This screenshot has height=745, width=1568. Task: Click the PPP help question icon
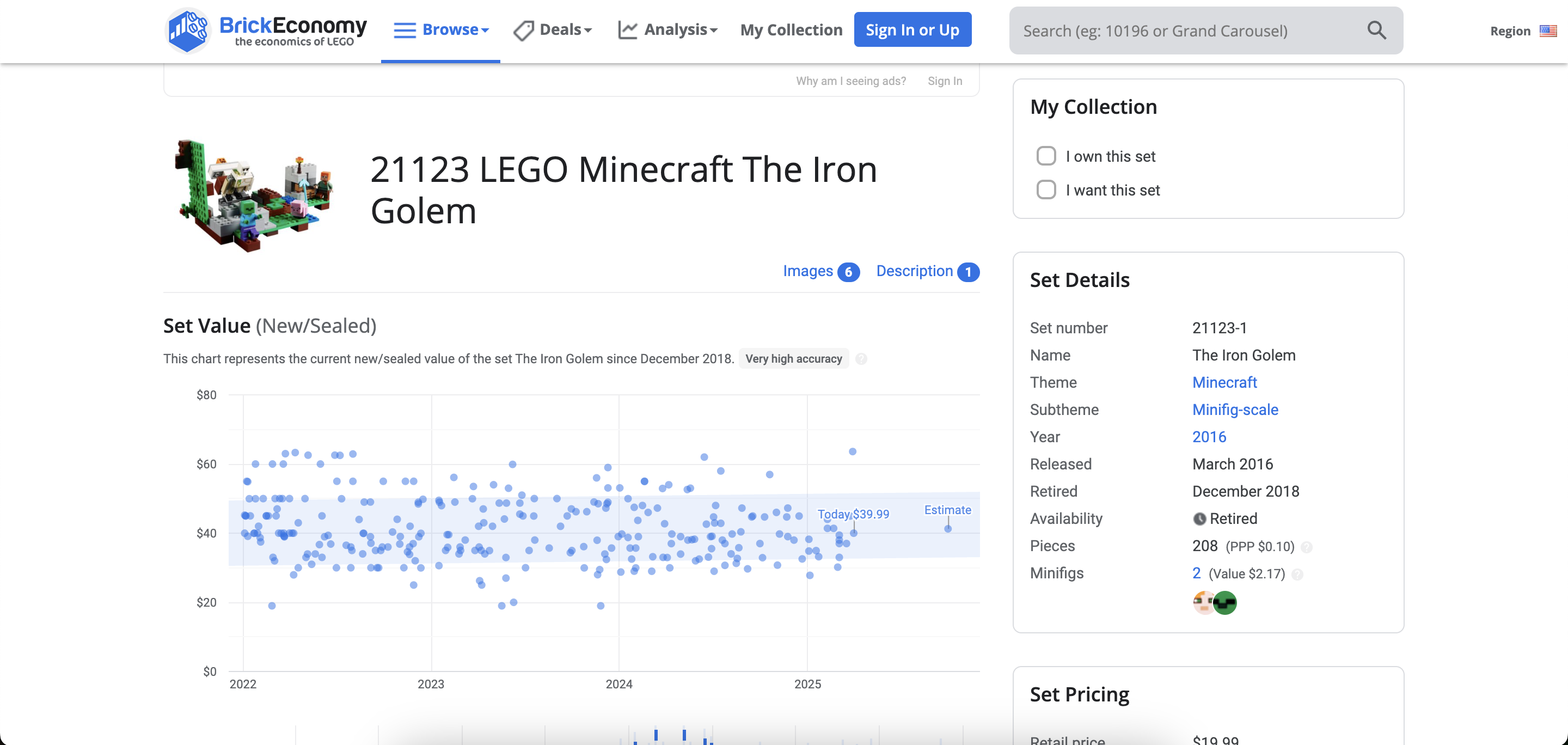[x=1306, y=547]
